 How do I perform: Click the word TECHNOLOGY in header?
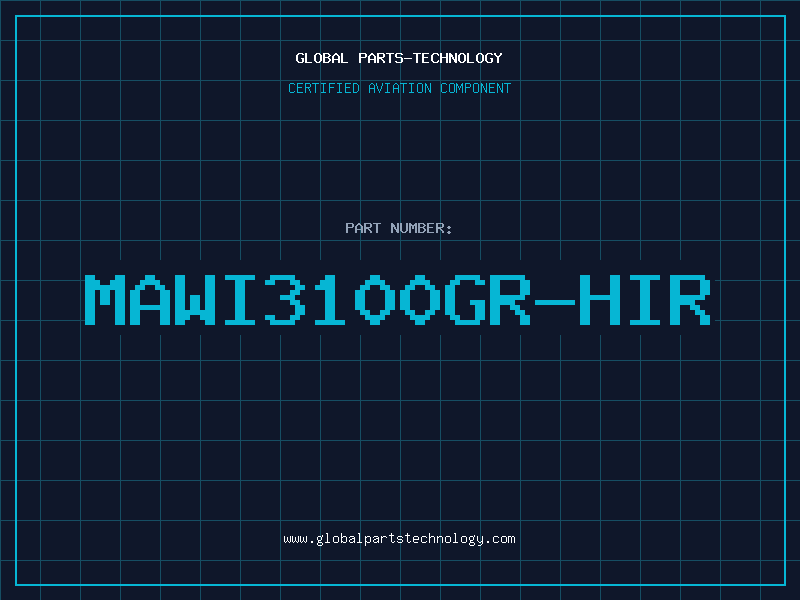458,58
